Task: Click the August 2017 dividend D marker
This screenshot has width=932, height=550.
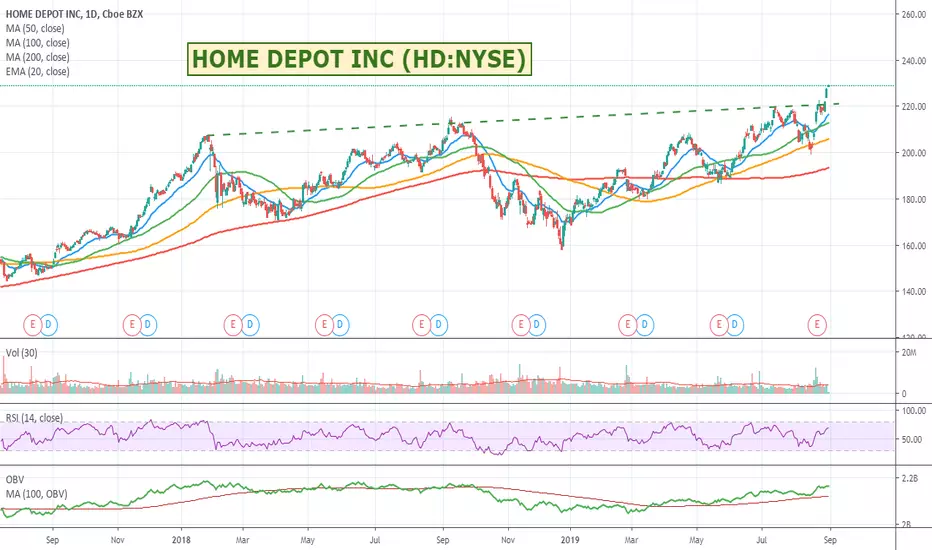Action: pos(49,325)
